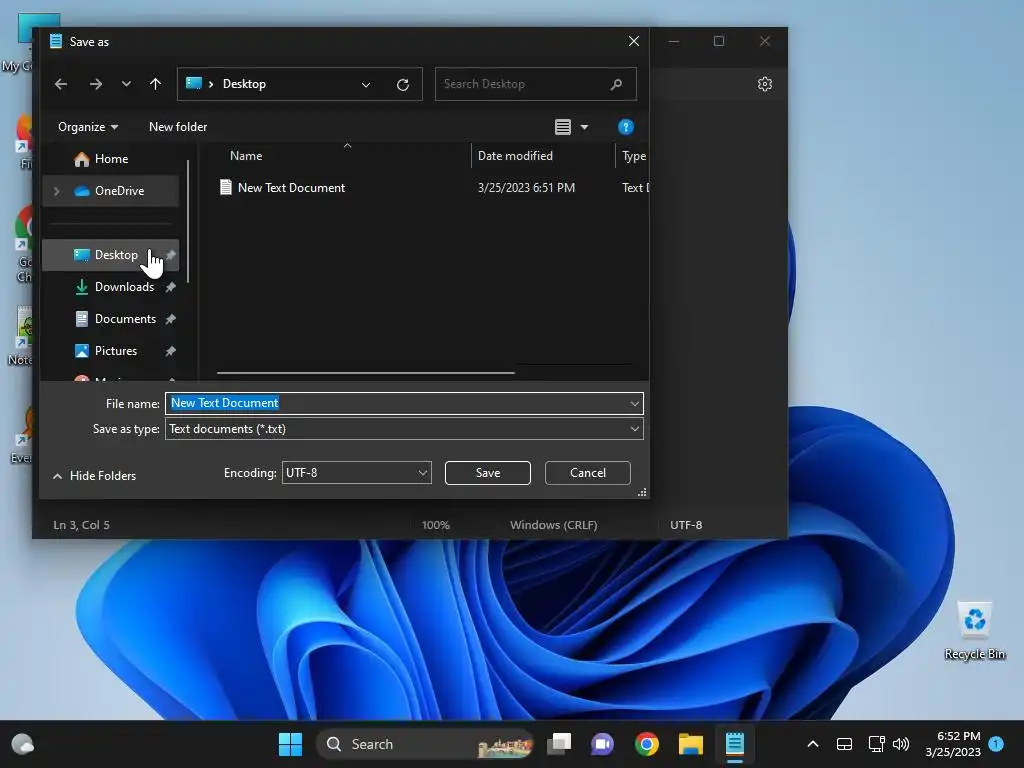Screen dimensions: 1024x768
Task: Select Home in the navigation pane
Action: (110, 159)
